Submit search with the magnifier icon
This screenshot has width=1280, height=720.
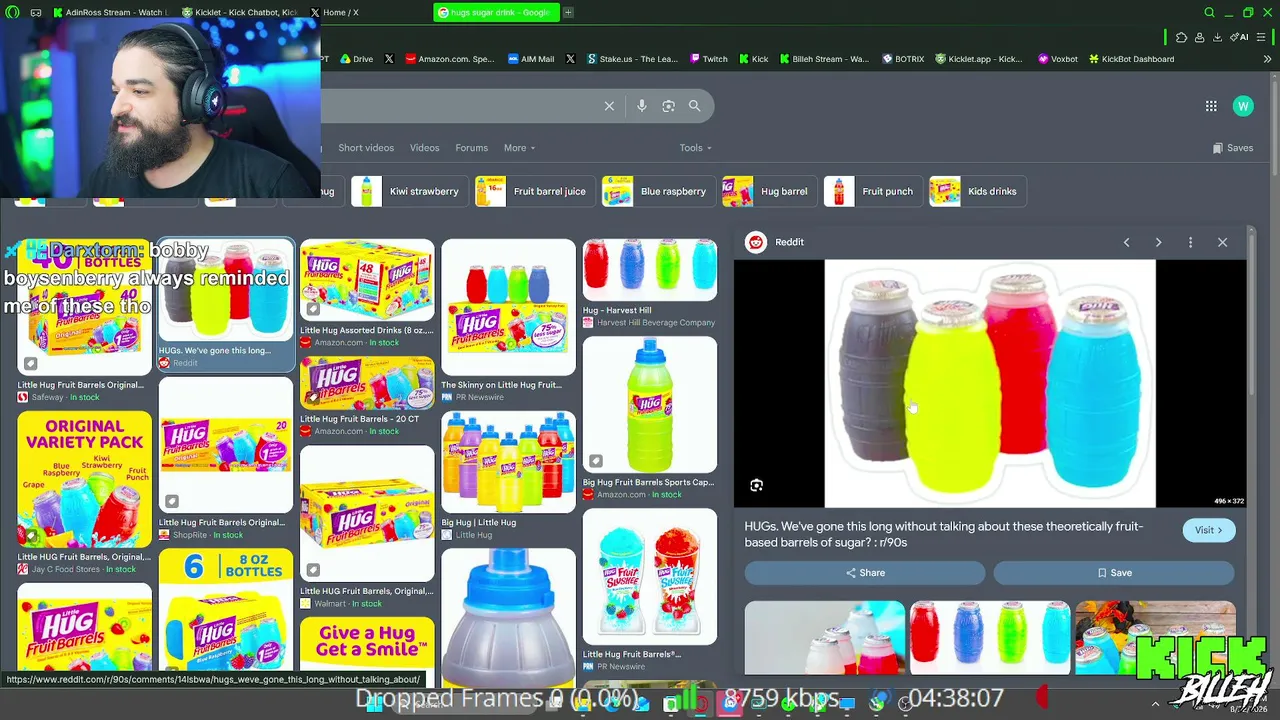coord(694,106)
